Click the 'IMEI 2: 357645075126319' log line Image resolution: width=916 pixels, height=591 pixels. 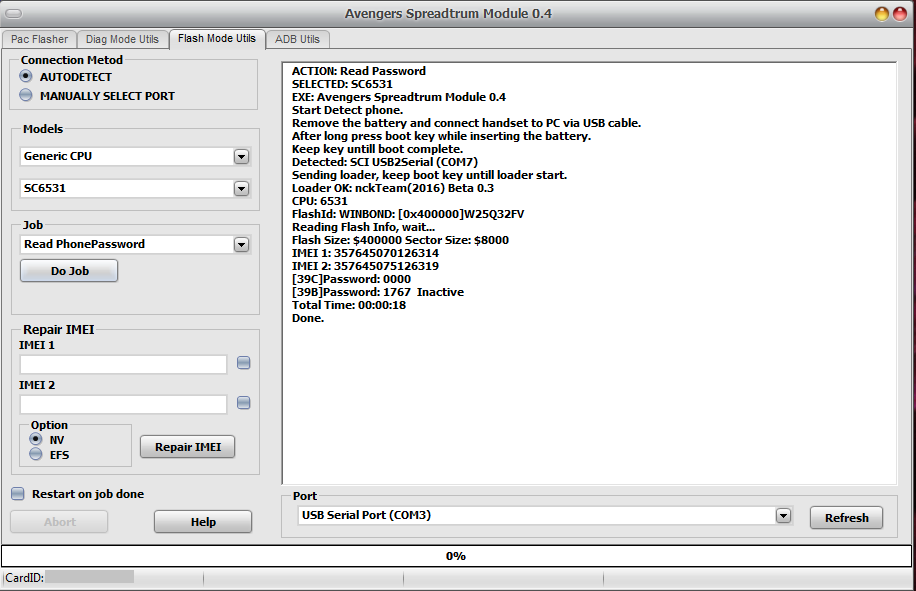[365, 266]
